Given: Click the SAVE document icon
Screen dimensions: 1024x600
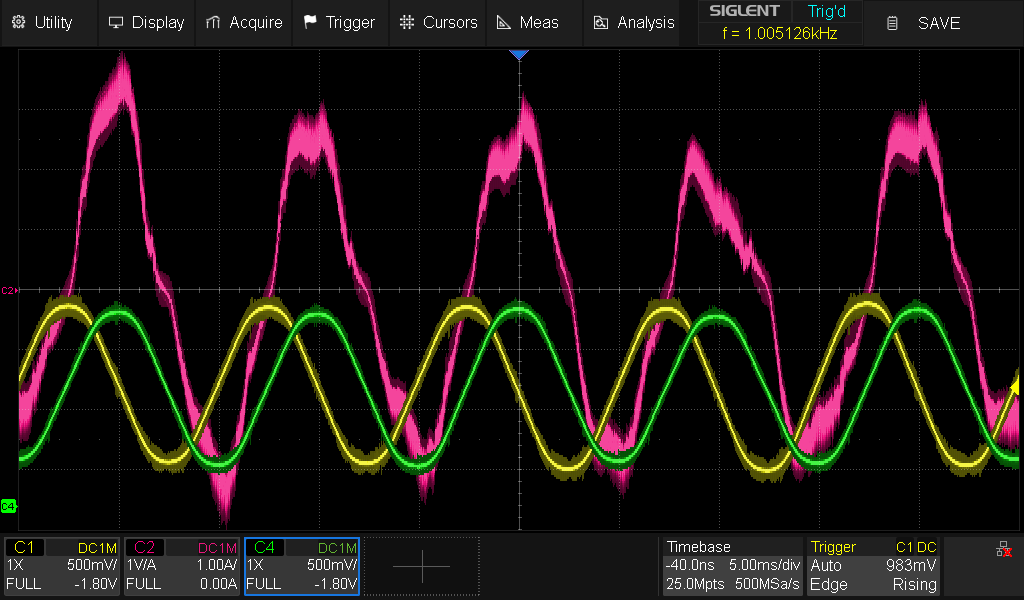Looking at the screenshot, I should 892,23.
